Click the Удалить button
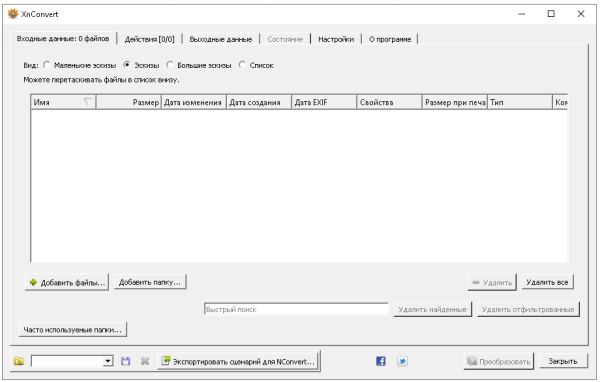Screen dimensions: 600x382 (492, 282)
